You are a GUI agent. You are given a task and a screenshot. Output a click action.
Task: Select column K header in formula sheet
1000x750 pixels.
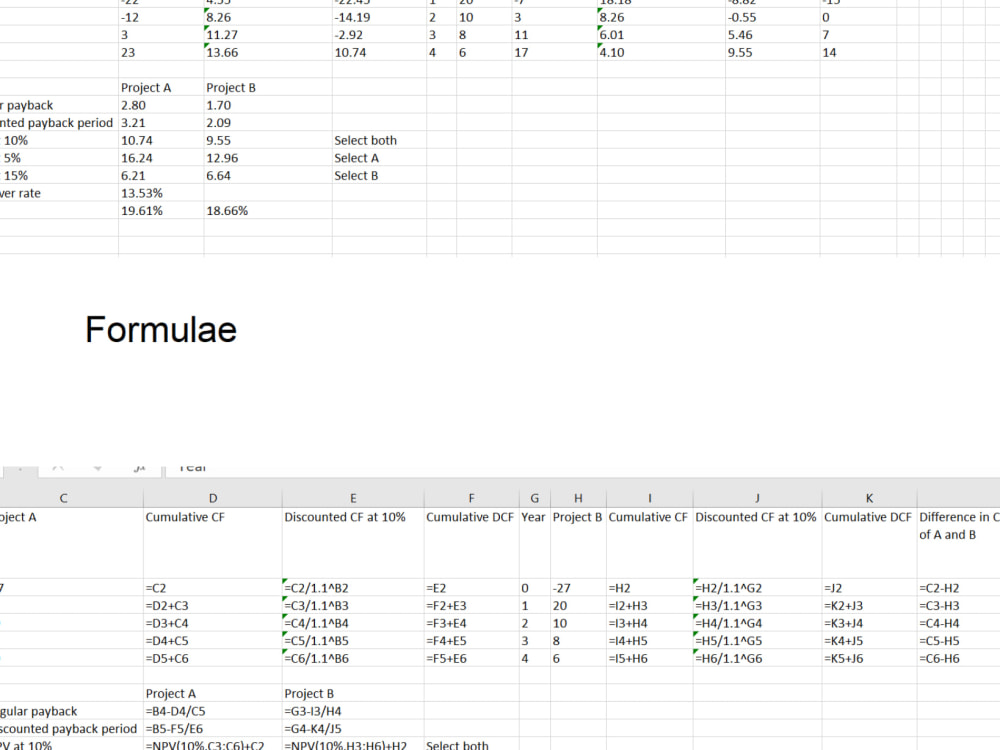click(869, 498)
